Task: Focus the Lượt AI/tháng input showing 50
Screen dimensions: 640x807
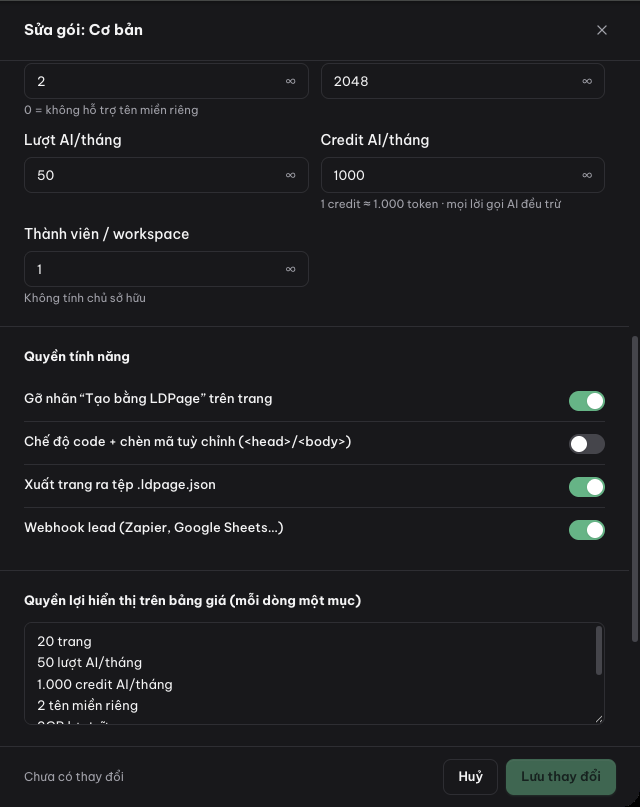Action: 166,176
